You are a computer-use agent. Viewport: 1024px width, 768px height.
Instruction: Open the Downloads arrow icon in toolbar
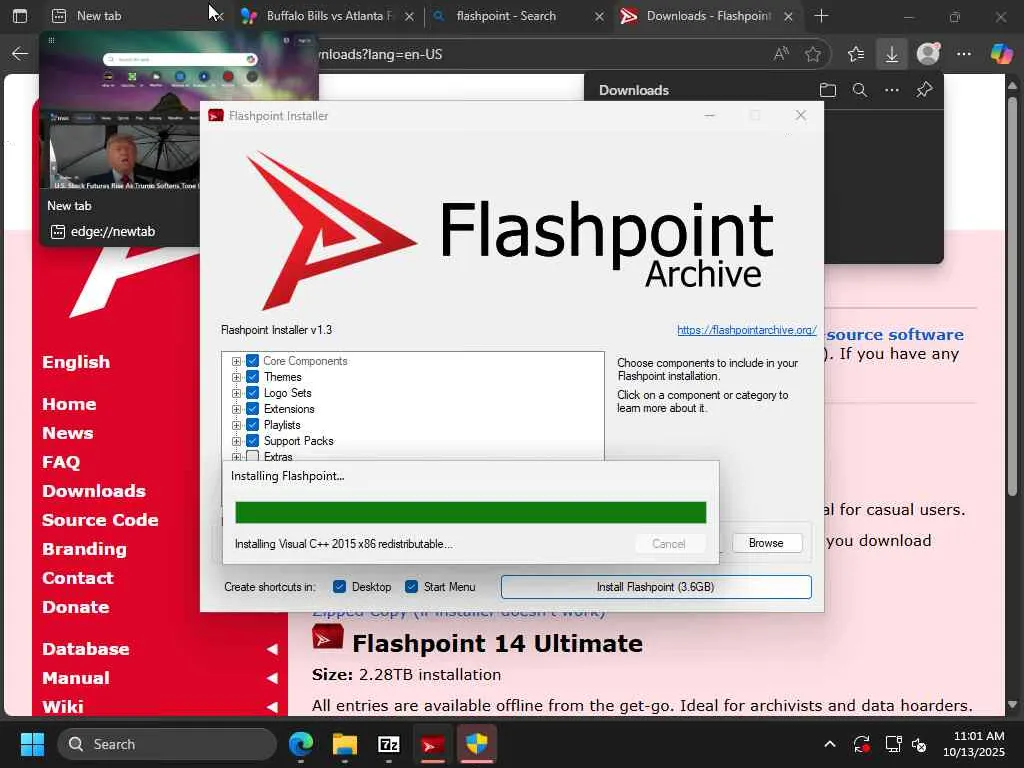point(891,54)
